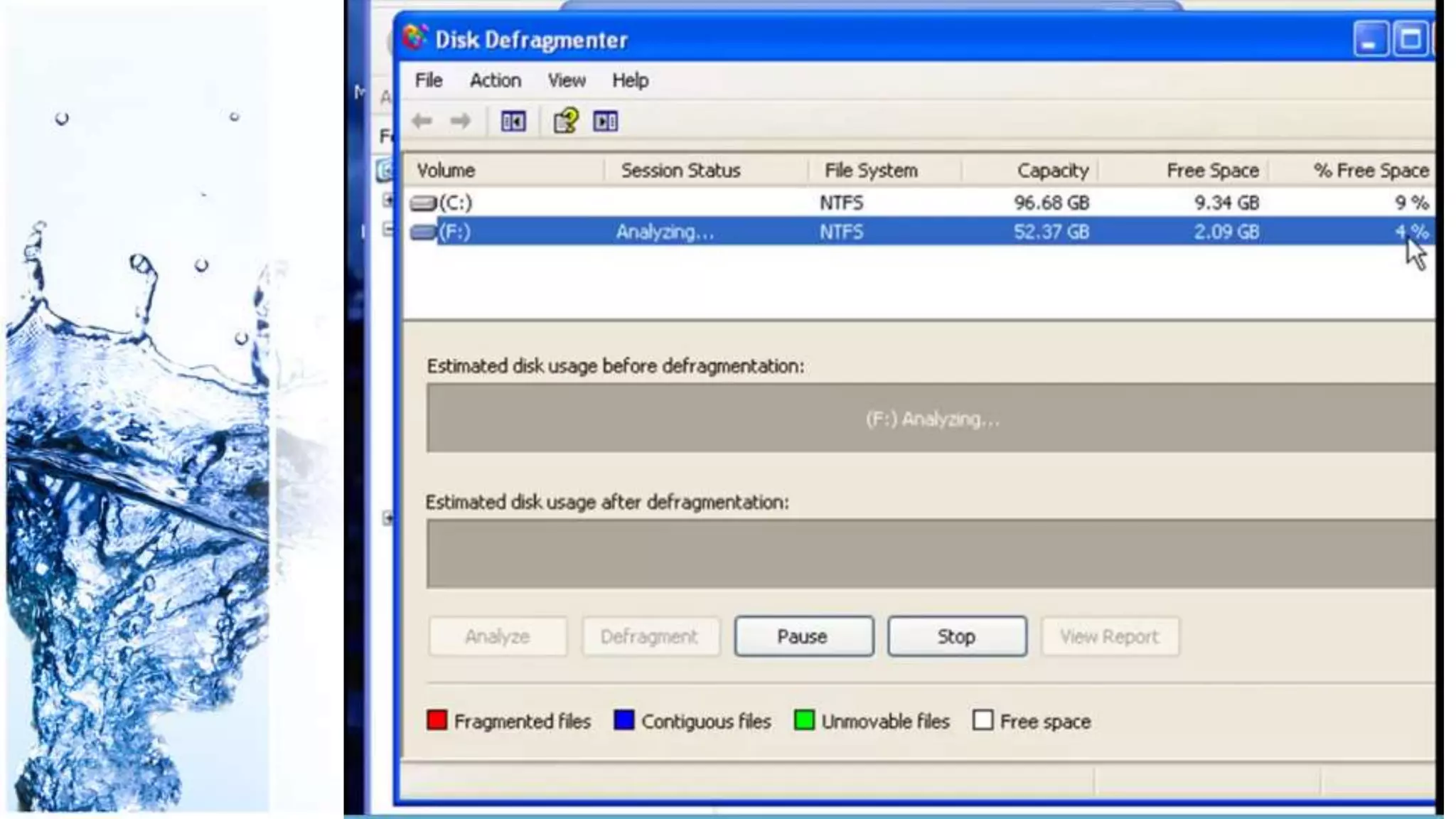Viewport: 1456px width, 819px height.
Task: Click Show/Hide Console Tree toolbar icon
Action: point(513,121)
